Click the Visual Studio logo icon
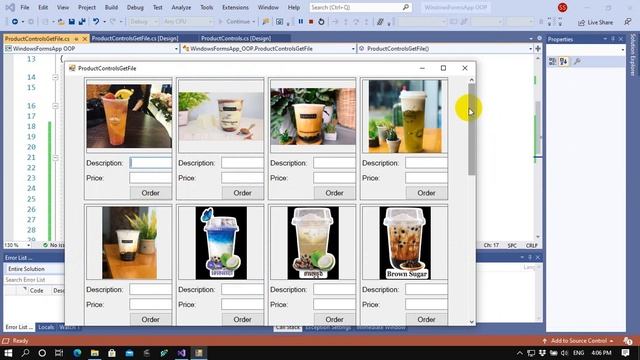The image size is (640, 360). 10,7
